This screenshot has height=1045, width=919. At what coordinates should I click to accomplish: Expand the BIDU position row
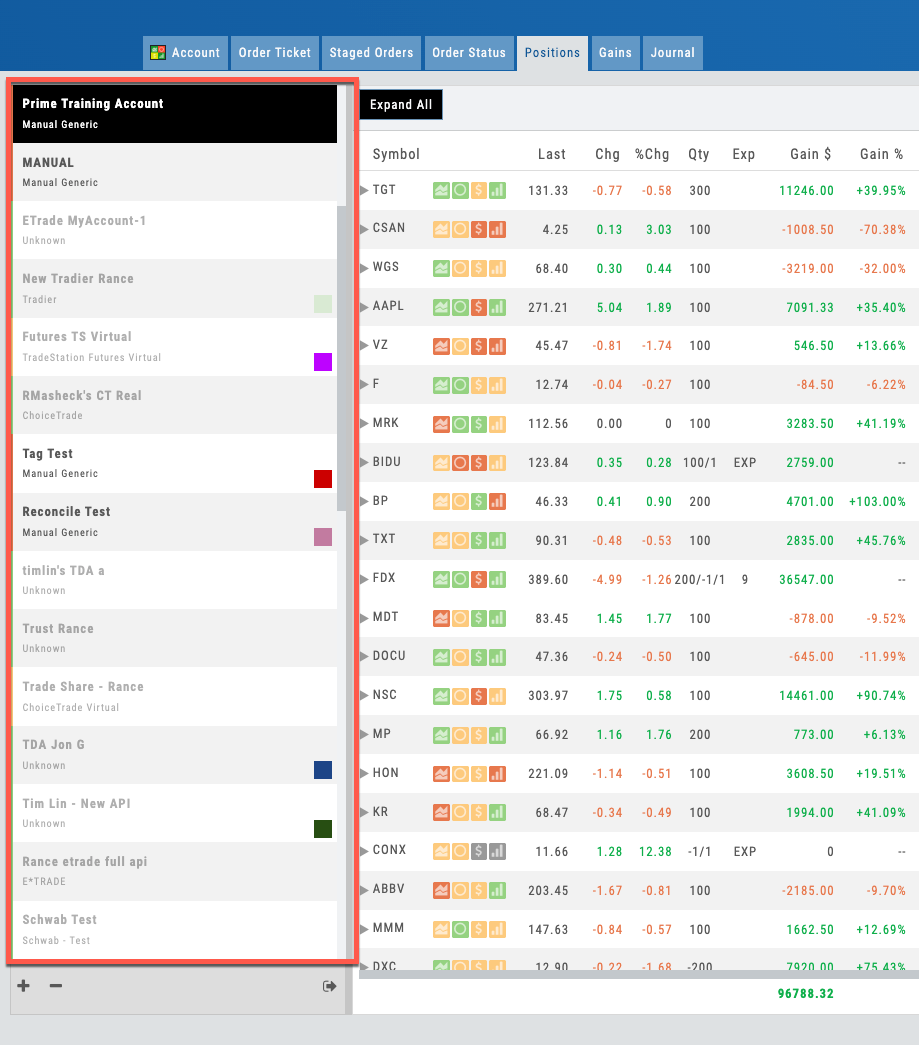coord(364,462)
